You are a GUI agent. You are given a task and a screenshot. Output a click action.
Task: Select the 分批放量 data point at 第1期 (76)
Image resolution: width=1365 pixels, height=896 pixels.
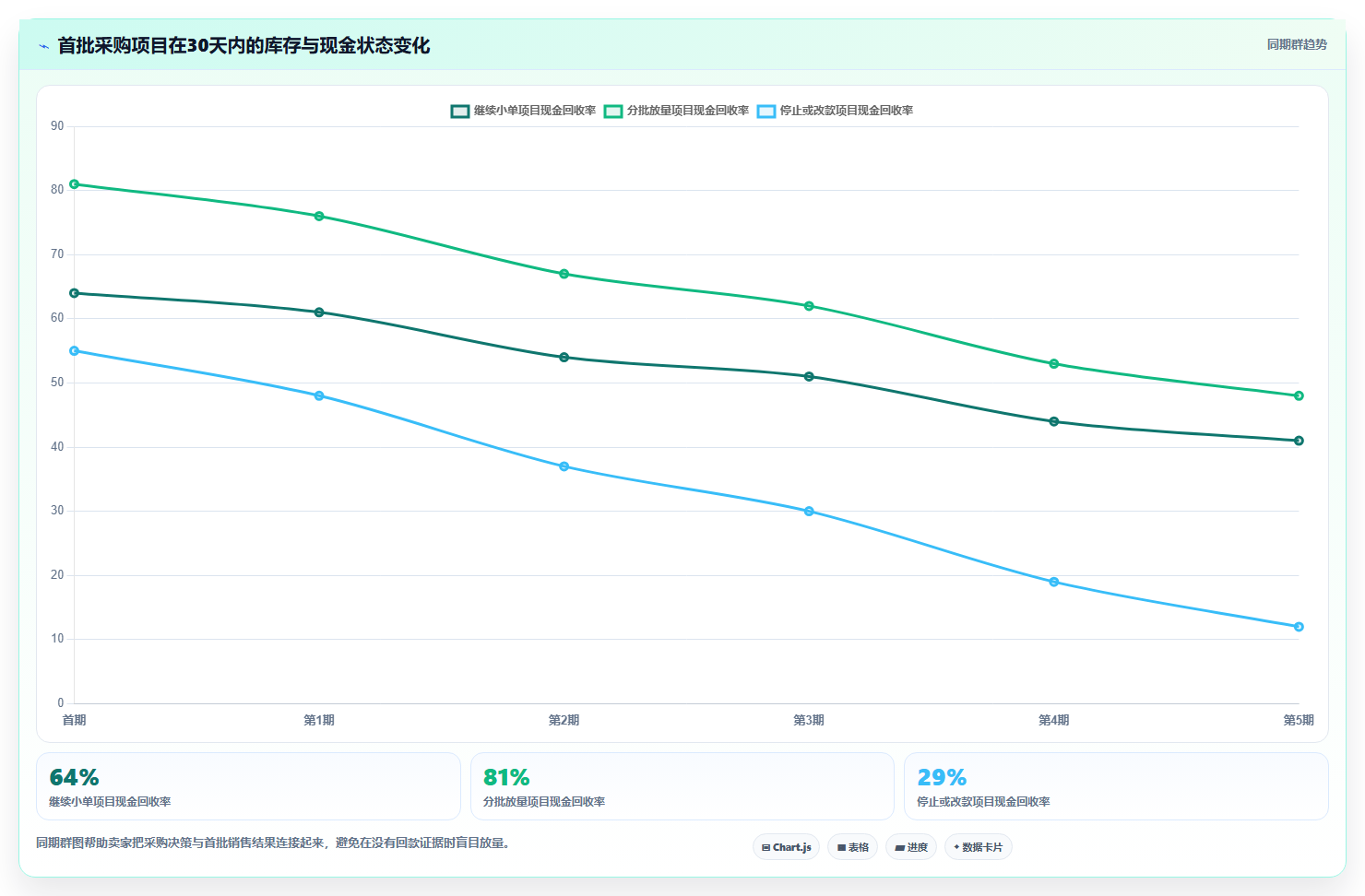[319, 217]
